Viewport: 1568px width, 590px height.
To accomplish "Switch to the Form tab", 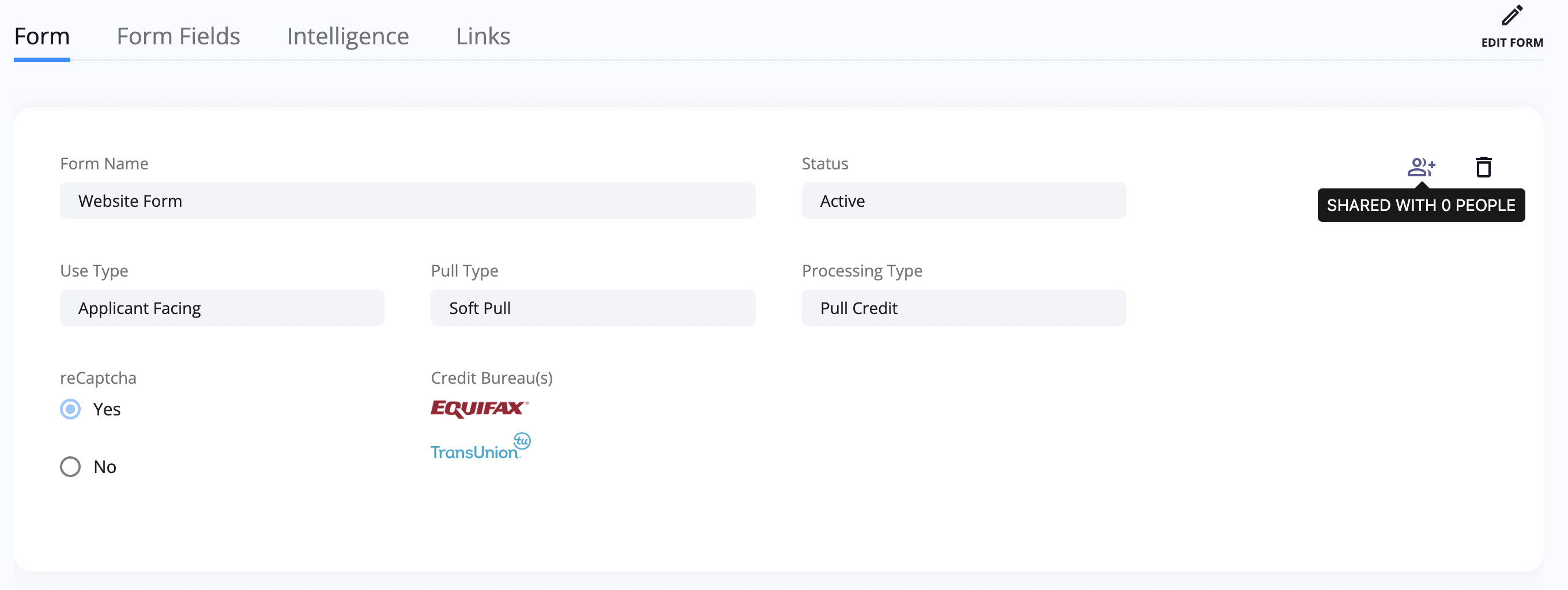I will (42, 36).
